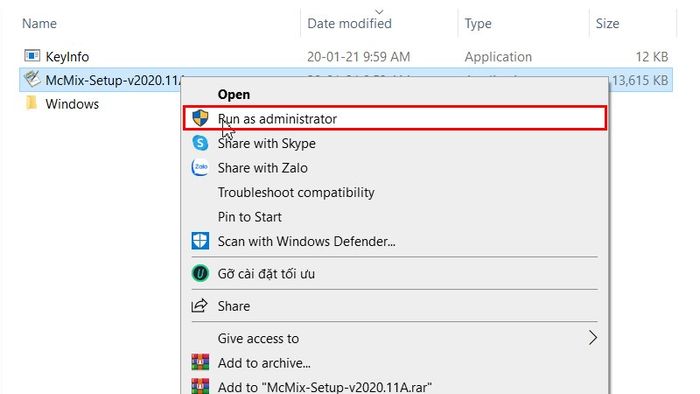Click the shield icon beside Run as administrator
Viewport: 700px width, 394px height.
(200, 118)
